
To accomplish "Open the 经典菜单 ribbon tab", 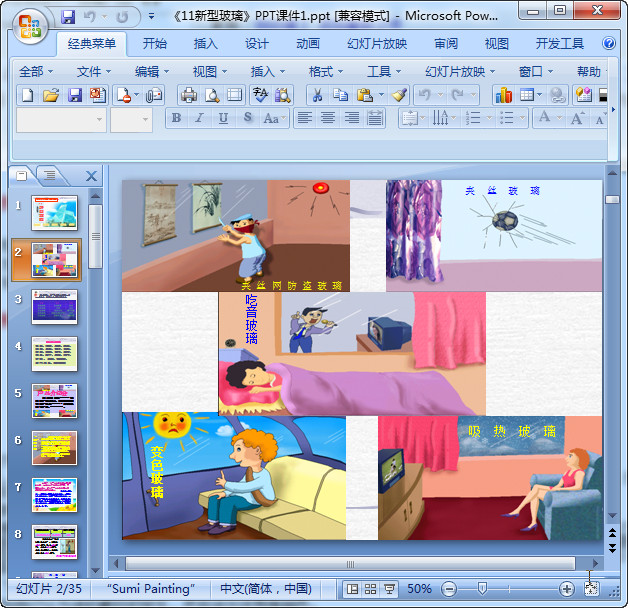I will tap(92, 43).
